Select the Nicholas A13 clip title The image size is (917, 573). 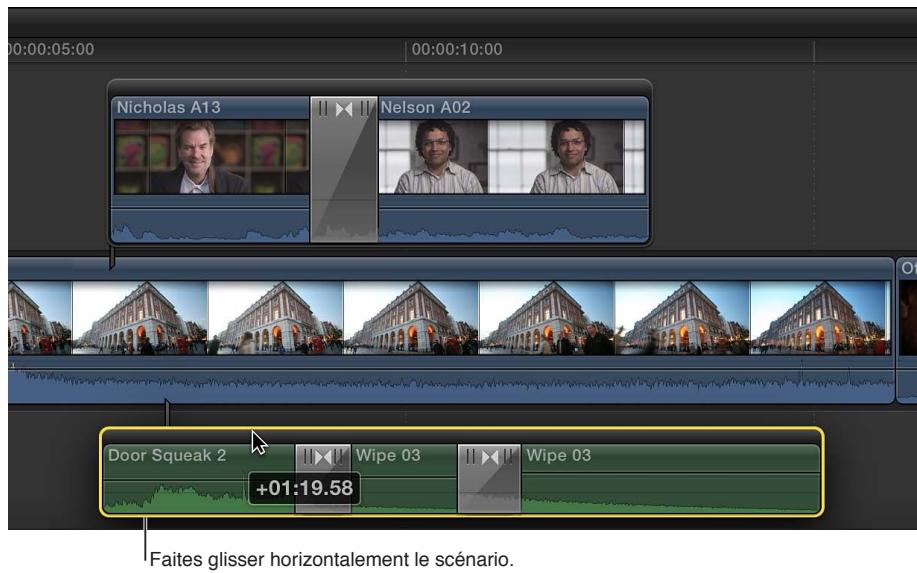coord(168,108)
